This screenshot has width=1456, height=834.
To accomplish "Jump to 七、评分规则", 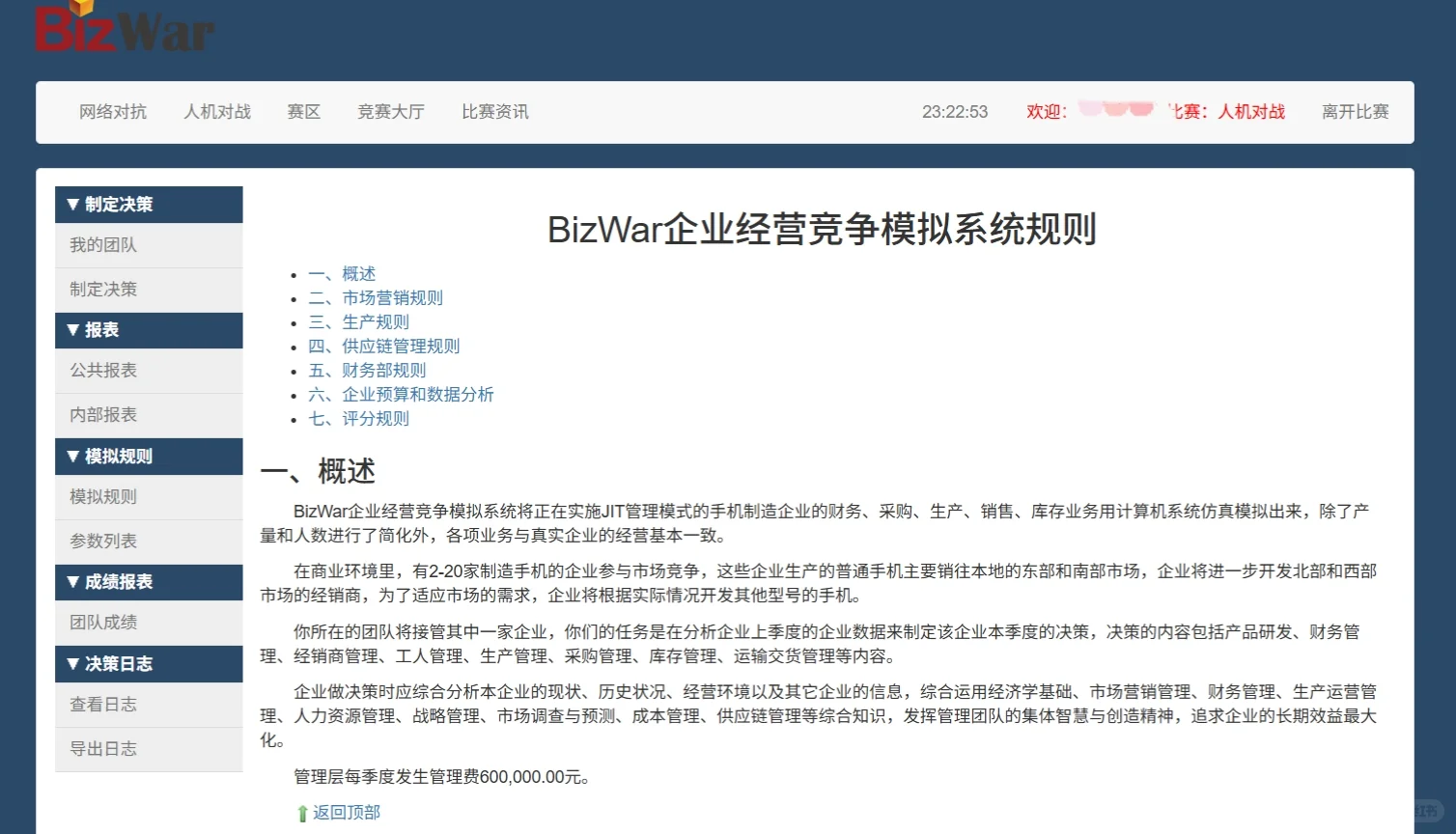I will pos(359,419).
